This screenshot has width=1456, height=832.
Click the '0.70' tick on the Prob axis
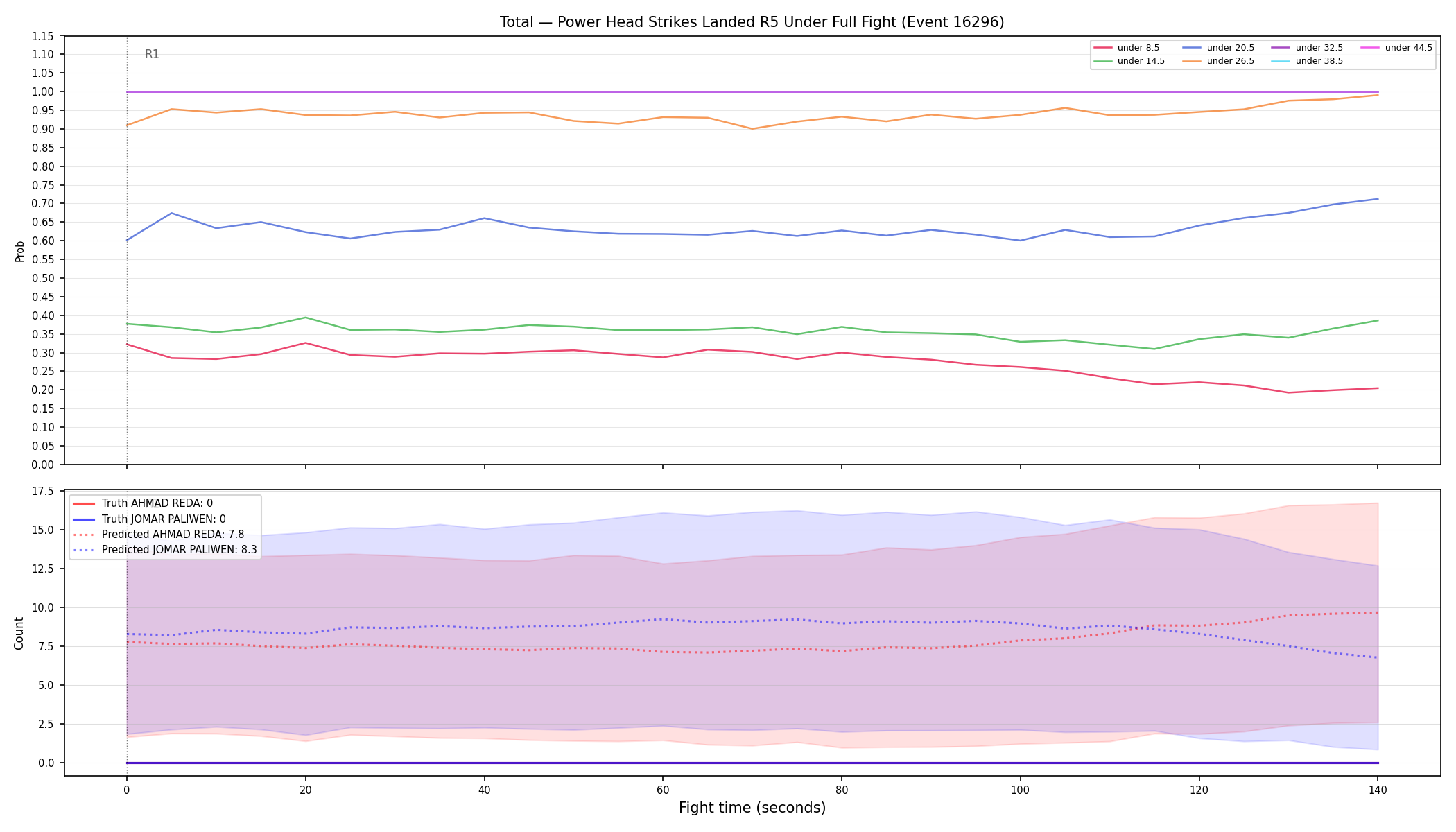[x=43, y=204]
